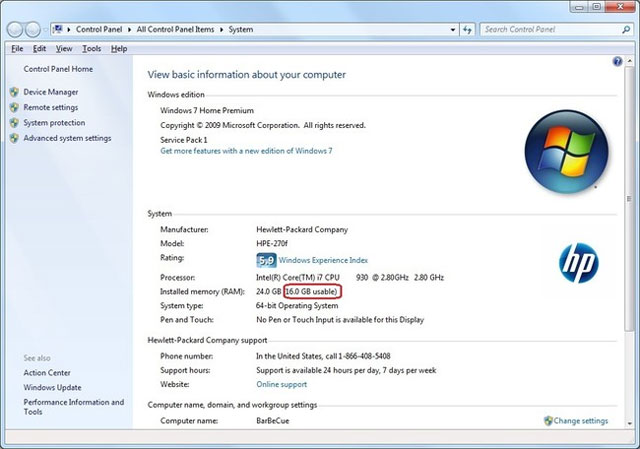Viewport: 640px width, 449px height.
Task: Open the address bar history dropdown arrow
Action: click(453, 29)
